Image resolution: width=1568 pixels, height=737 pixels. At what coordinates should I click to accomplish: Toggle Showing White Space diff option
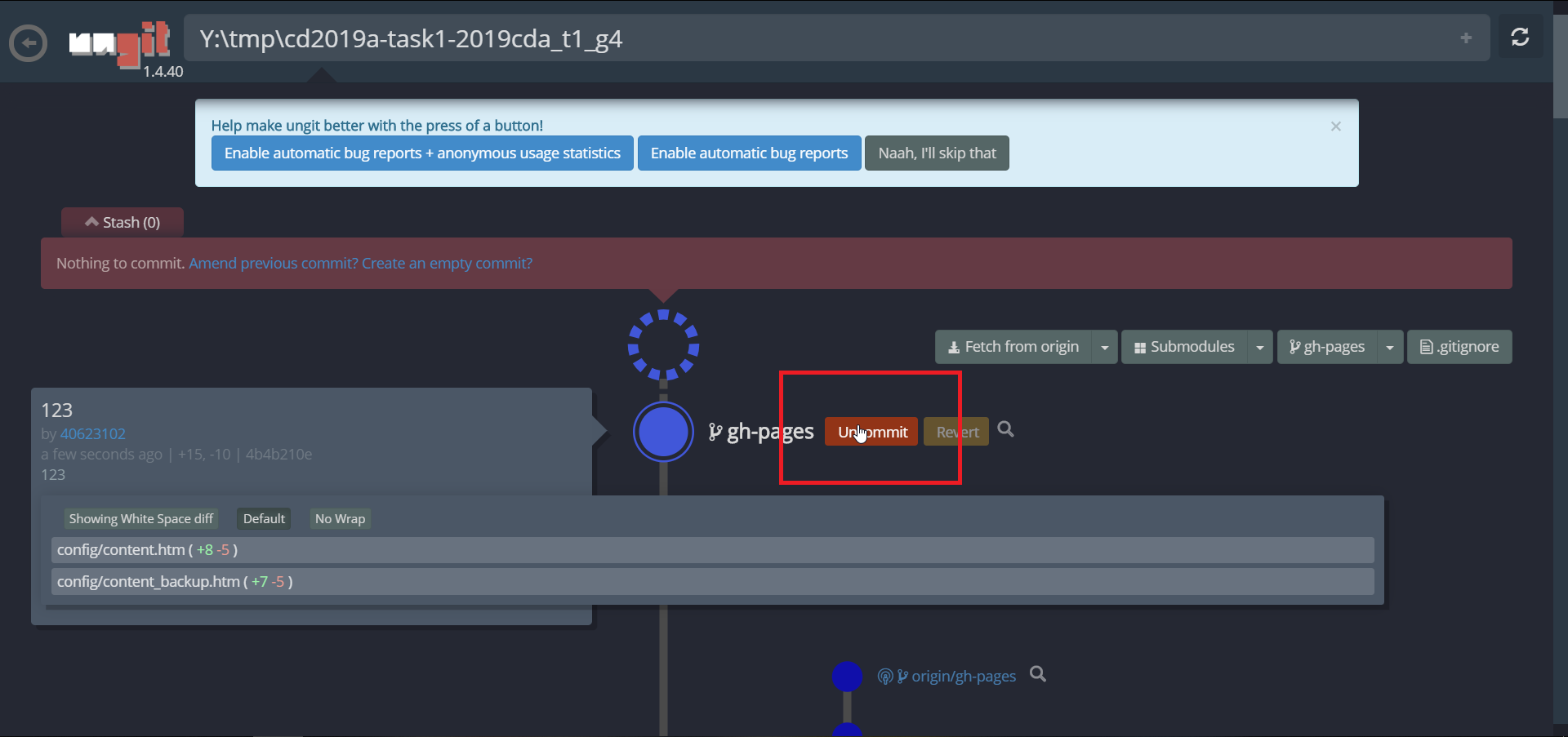point(140,519)
